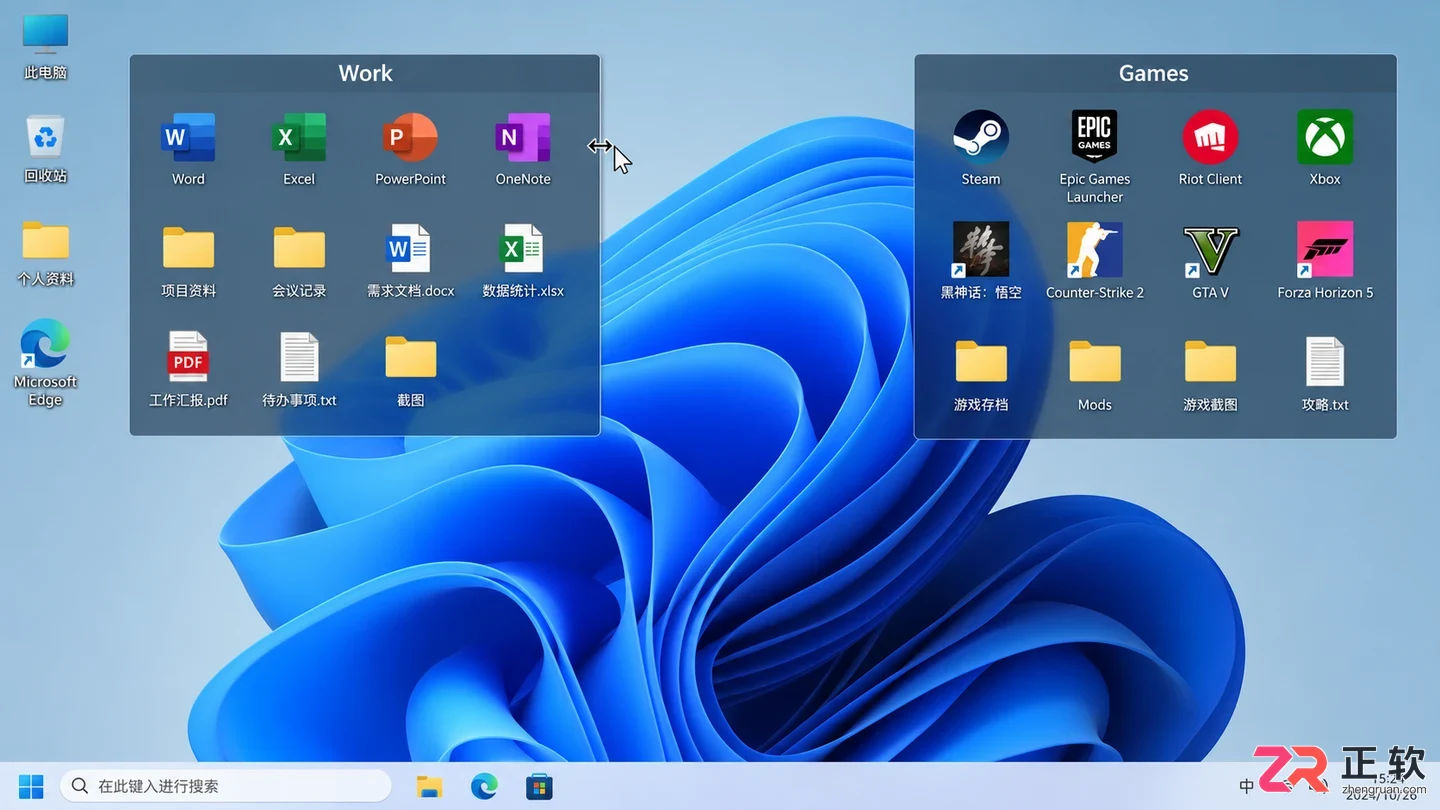Select the 游戏存档 folder

click(x=981, y=361)
